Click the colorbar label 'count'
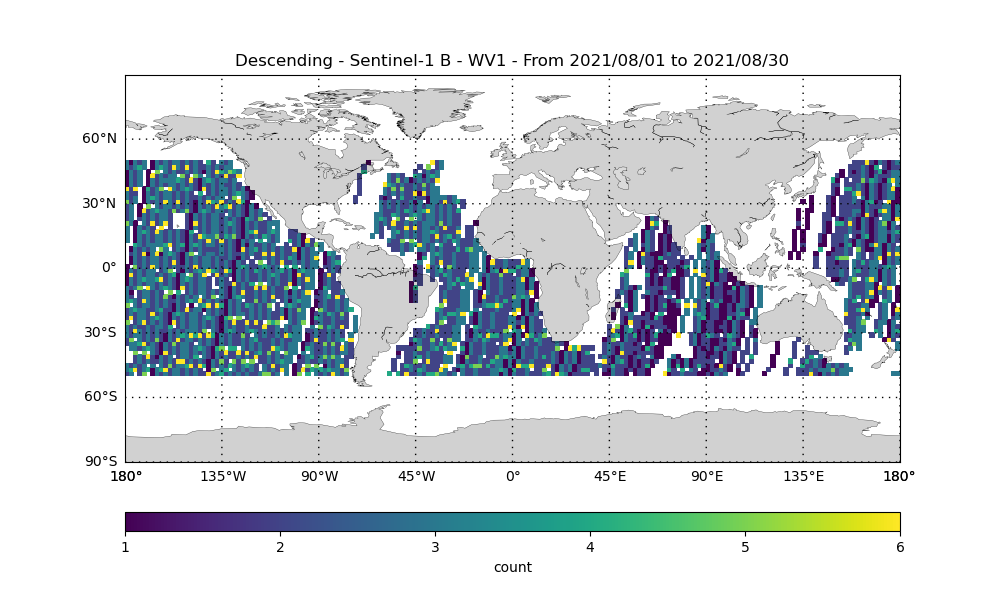The height and width of the screenshot is (600, 1000). click(x=513, y=567)
